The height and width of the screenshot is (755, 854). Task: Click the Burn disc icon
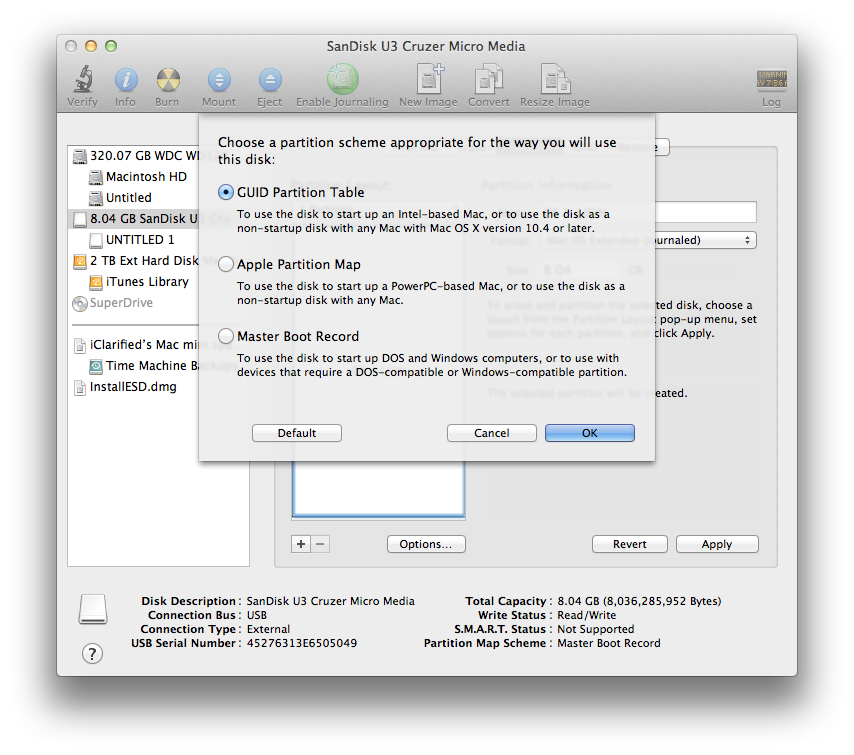coord(168,80)
